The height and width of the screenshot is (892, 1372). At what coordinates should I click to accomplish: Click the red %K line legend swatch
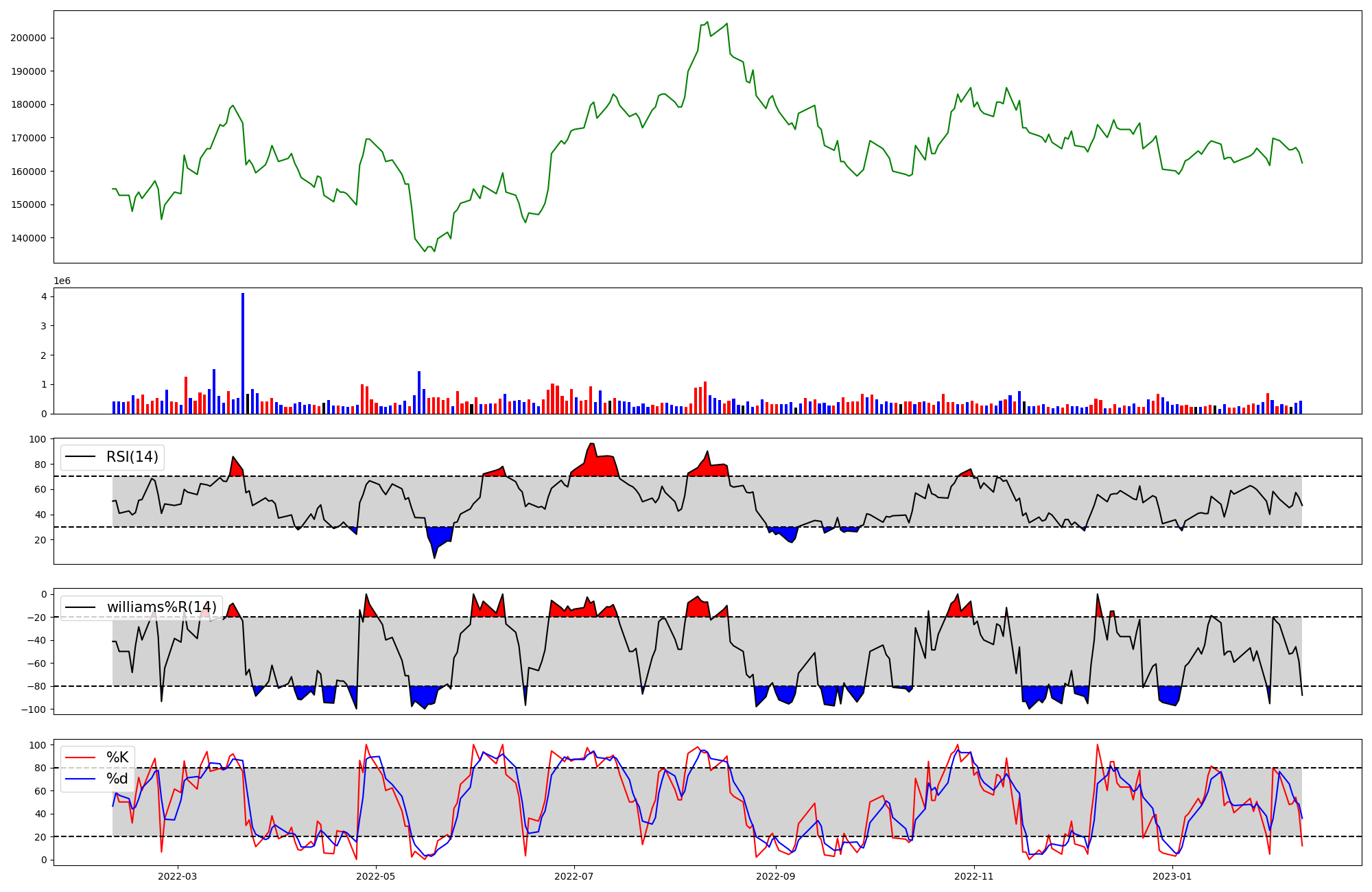pos(82,758)
